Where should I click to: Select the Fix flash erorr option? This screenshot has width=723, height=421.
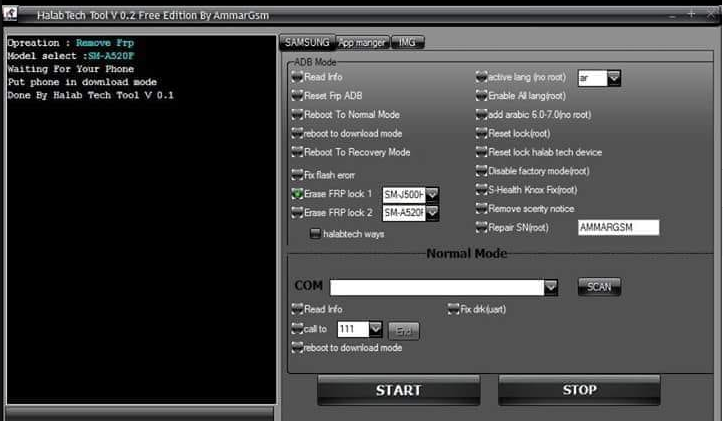click(324, 175)
